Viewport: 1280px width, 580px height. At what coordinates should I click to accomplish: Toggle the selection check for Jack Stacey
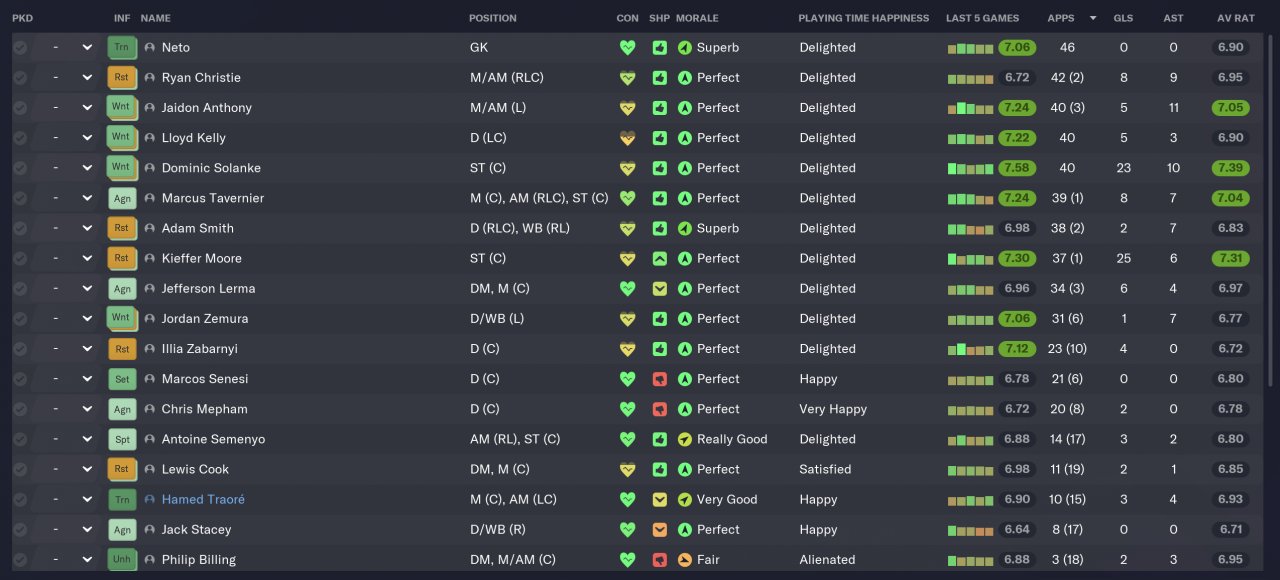point(20,529)
